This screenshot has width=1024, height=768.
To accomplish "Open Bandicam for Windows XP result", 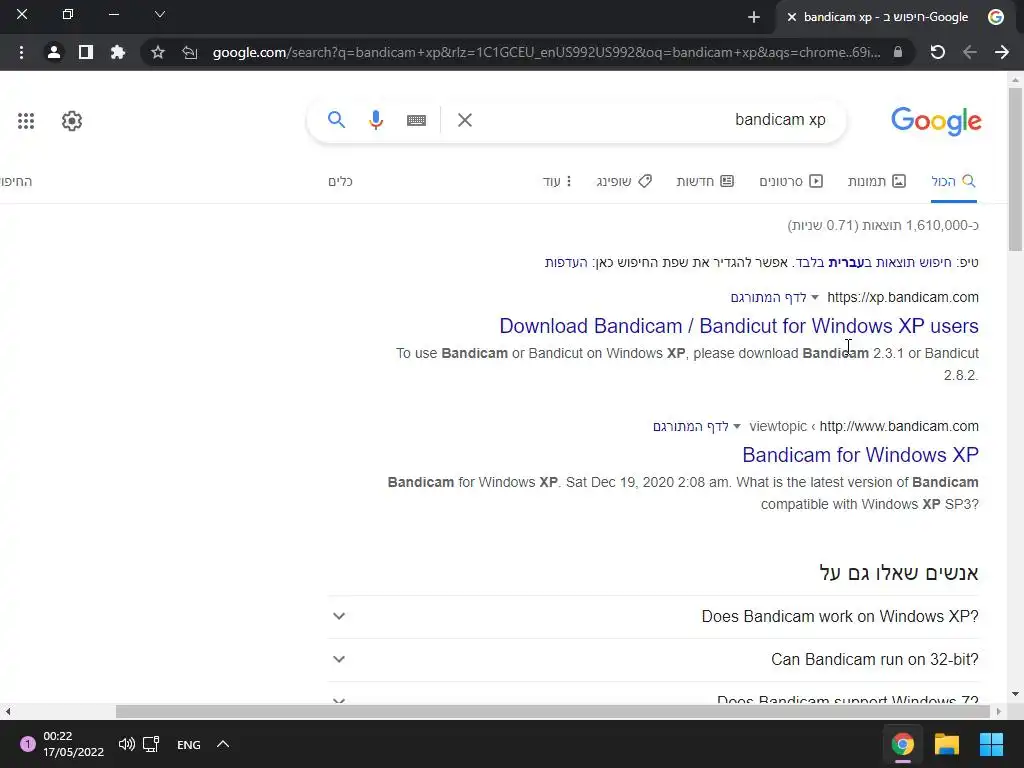I will 860,455.
